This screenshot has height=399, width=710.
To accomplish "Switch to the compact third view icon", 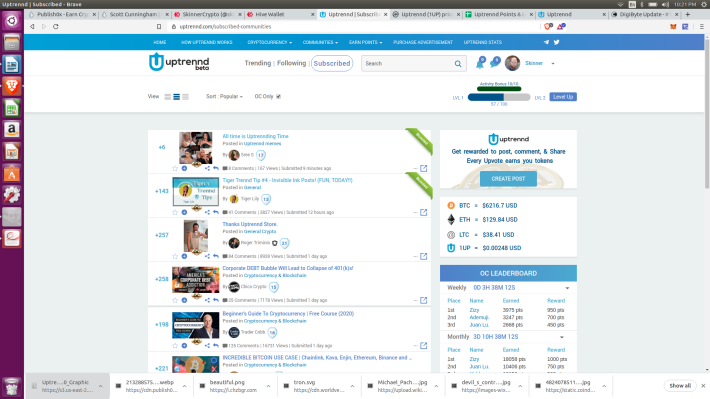I will pyautogui.click(x=185, y=97).
